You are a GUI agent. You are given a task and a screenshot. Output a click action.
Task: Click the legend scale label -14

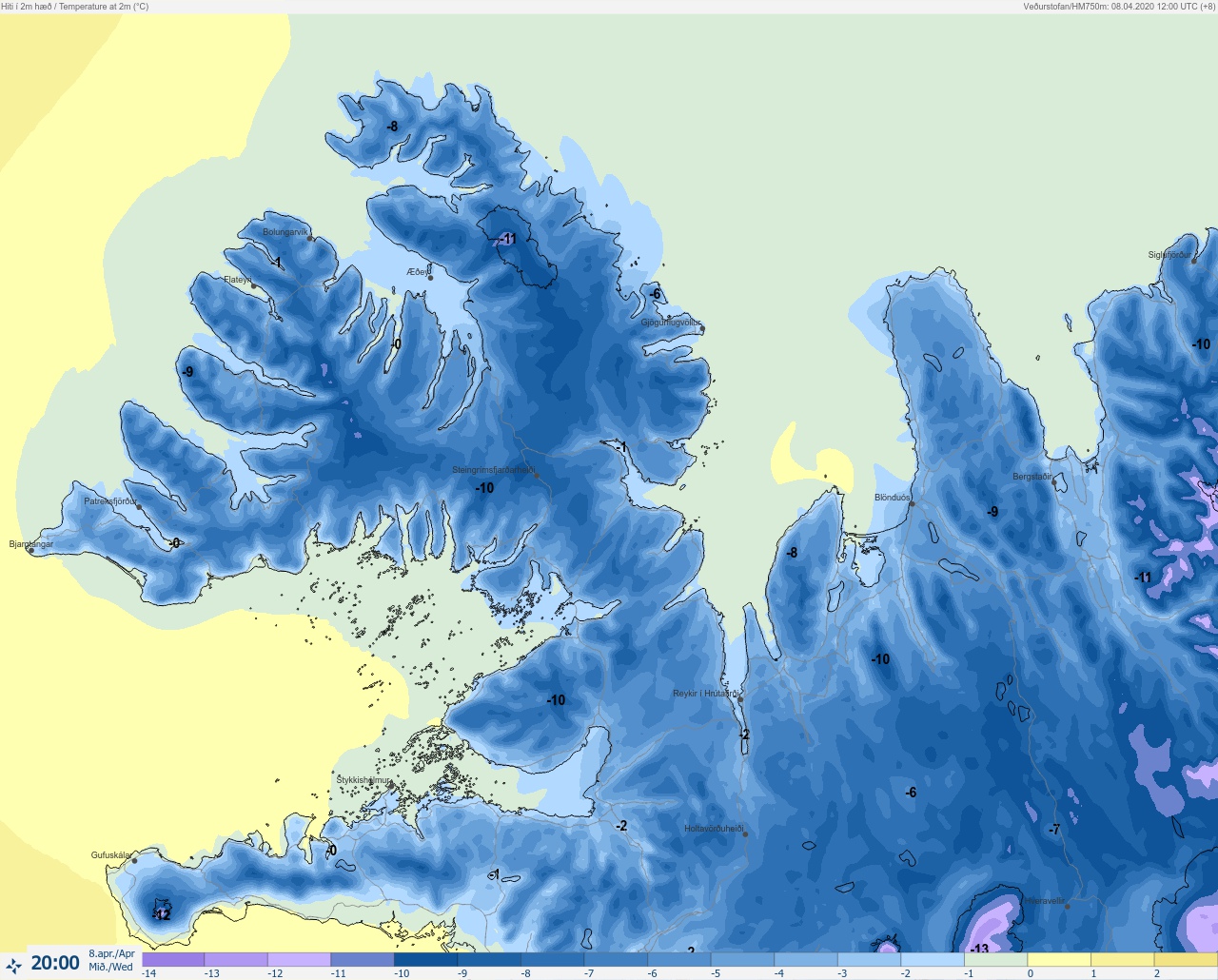pos(149,973)
